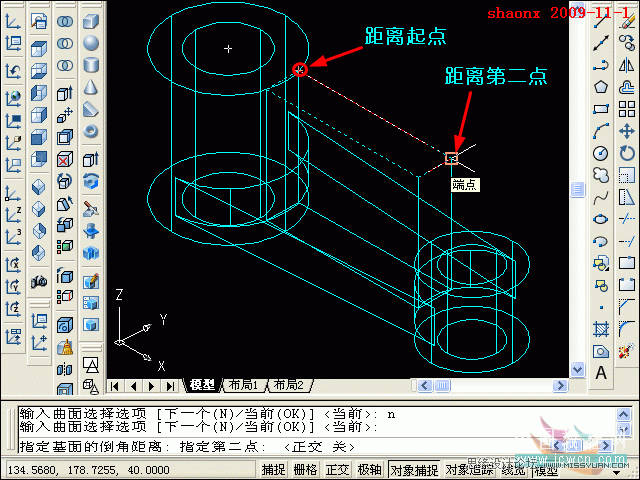The height and width of the screenshot is (480, 640).
Task: Click the Delete Faces icon with red X
Action: tap(65, 159)
